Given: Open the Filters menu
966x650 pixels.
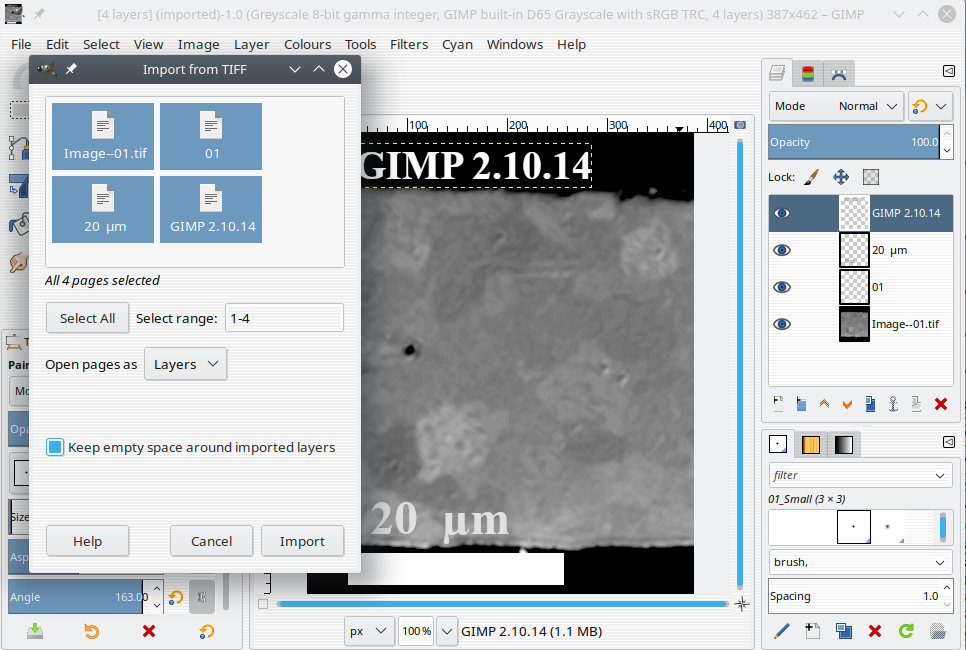Looking at the screenshot, I should pyautogui.click(x=409, y=44).
